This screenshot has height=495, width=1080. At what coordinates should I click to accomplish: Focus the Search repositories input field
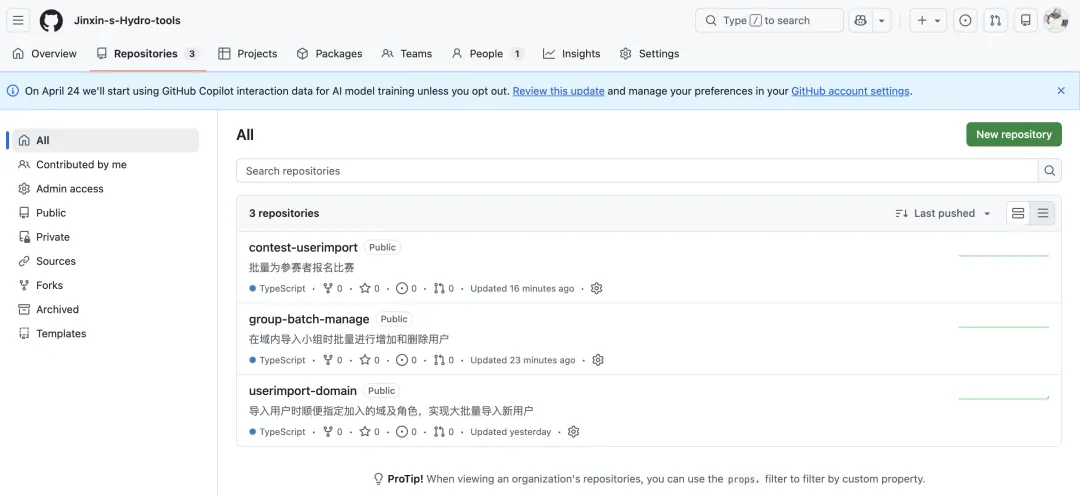(x=637, y=171)
